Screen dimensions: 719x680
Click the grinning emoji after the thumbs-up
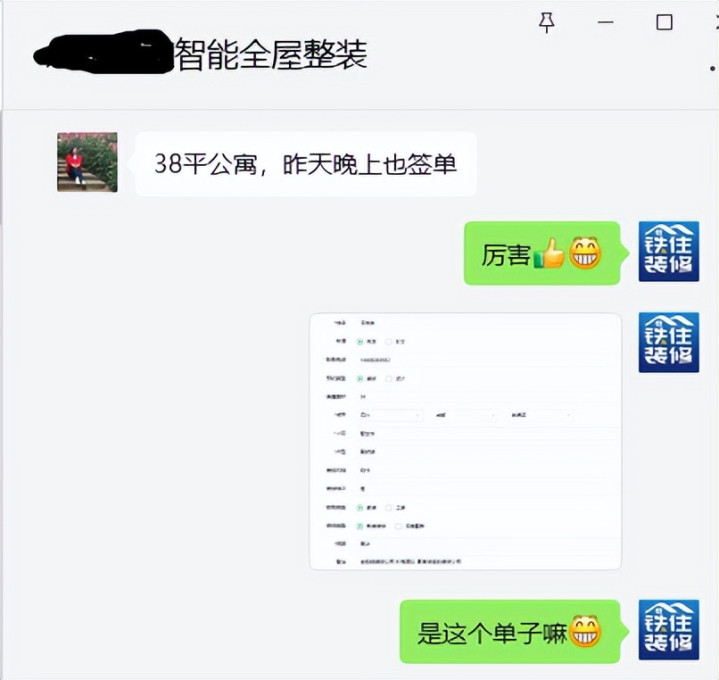coord(585,253)
